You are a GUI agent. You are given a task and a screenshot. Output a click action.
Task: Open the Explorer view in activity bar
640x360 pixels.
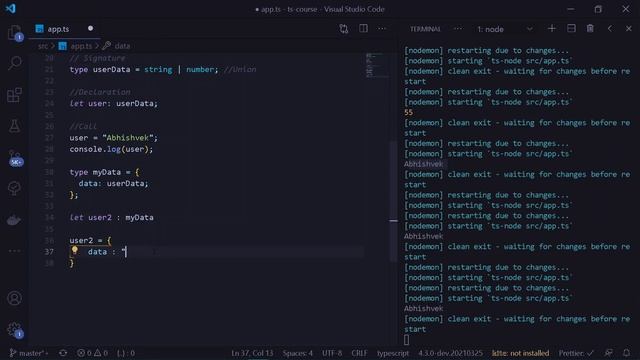click(x=14, y=32)
